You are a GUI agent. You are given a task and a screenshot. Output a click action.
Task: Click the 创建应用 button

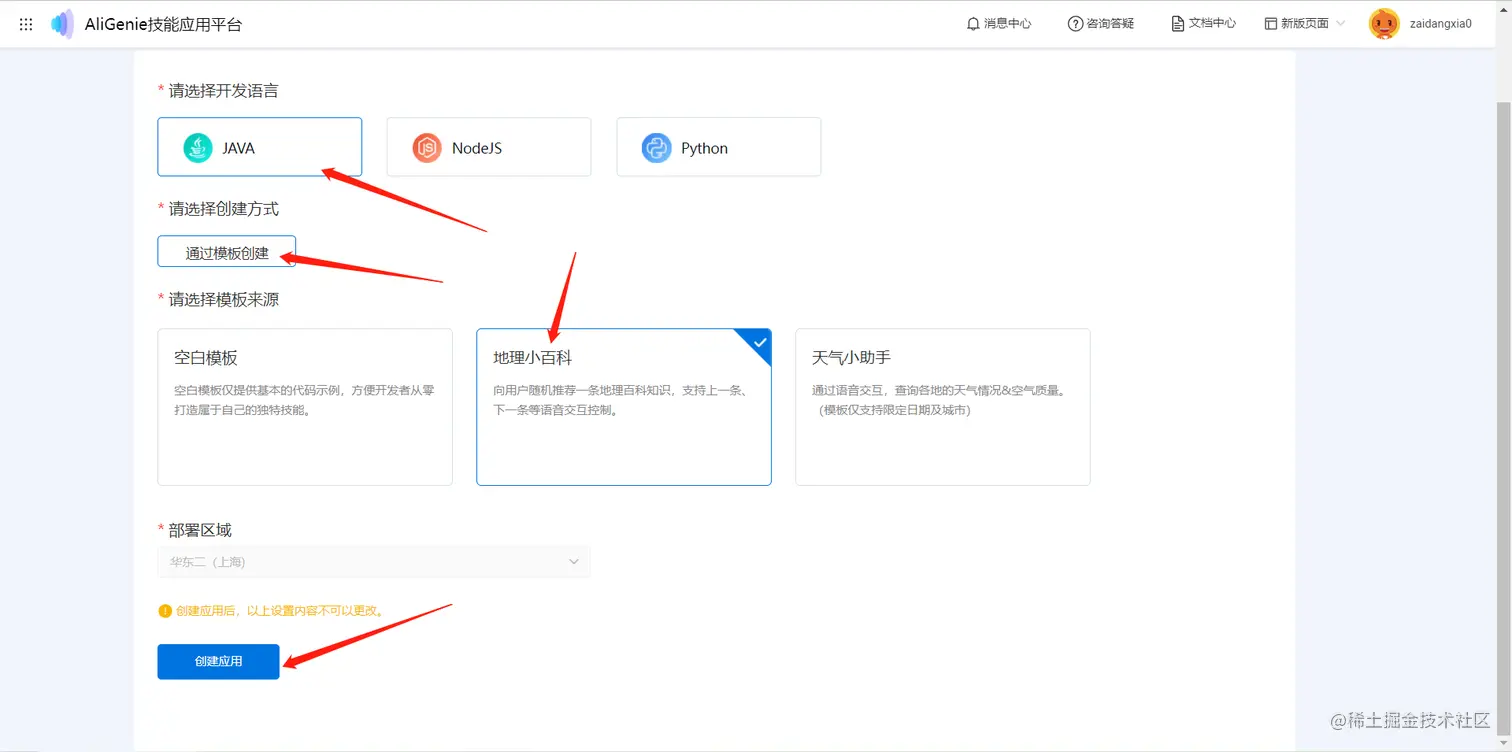pos(218,662)
